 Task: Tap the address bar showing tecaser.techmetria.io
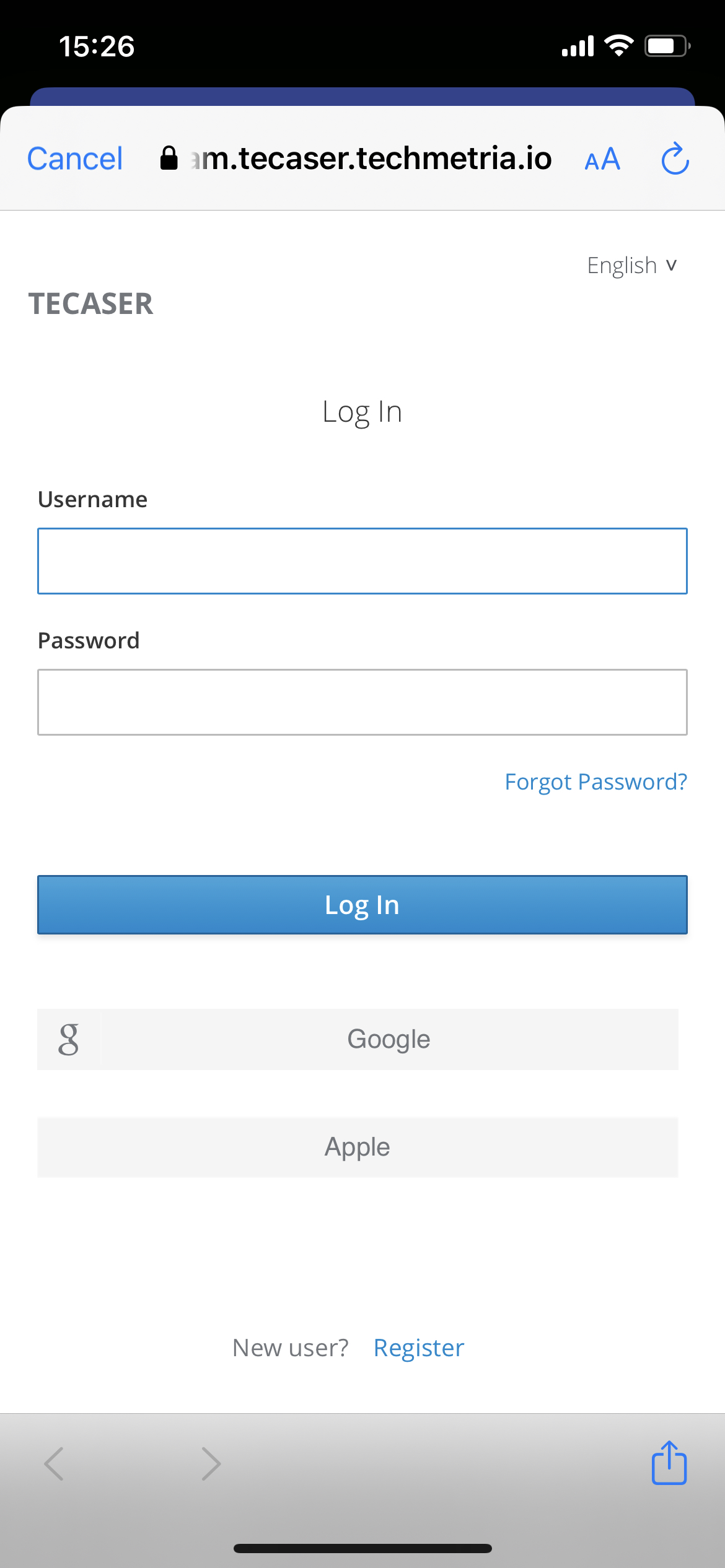[x=369, y=159]
